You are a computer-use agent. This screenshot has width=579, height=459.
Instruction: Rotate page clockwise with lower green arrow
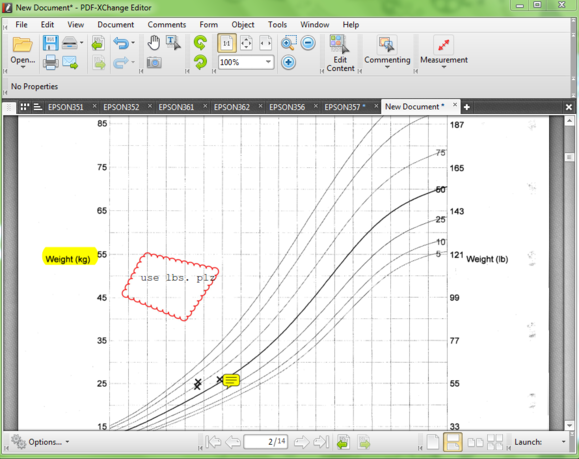click(200, 62)
